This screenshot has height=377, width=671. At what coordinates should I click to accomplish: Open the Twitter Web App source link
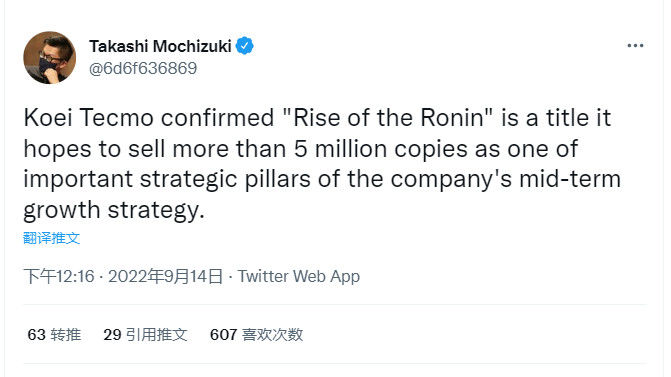pyautogui.click(x=299, y=276)
